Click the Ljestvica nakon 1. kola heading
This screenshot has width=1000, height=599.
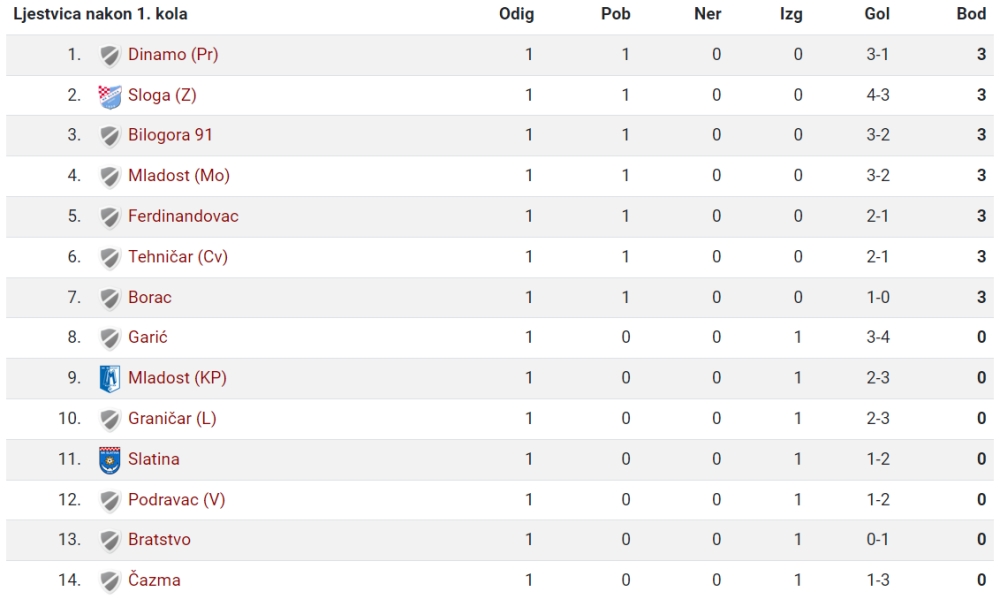click(x=100, y=14)
